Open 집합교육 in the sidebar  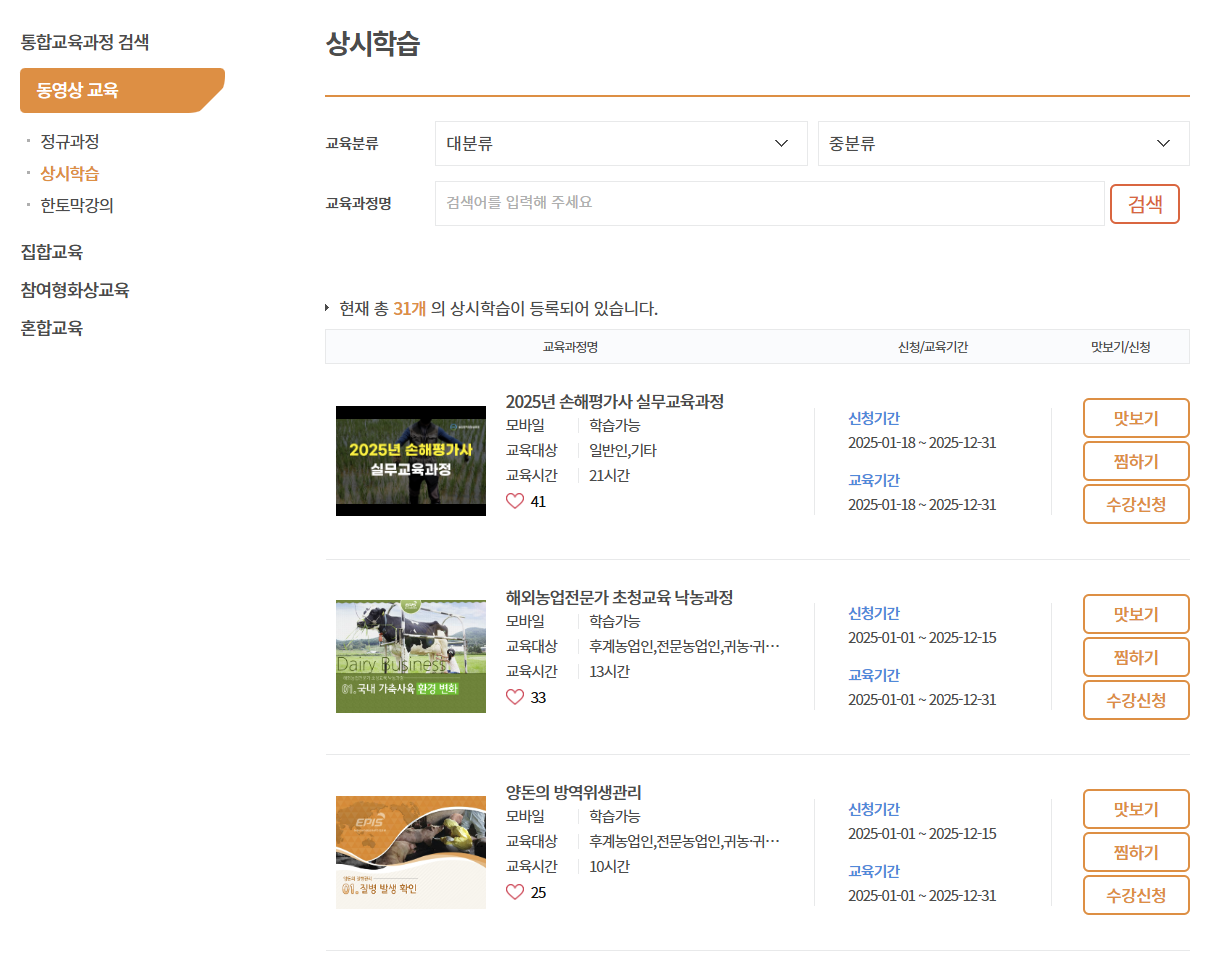pos(52,252)
